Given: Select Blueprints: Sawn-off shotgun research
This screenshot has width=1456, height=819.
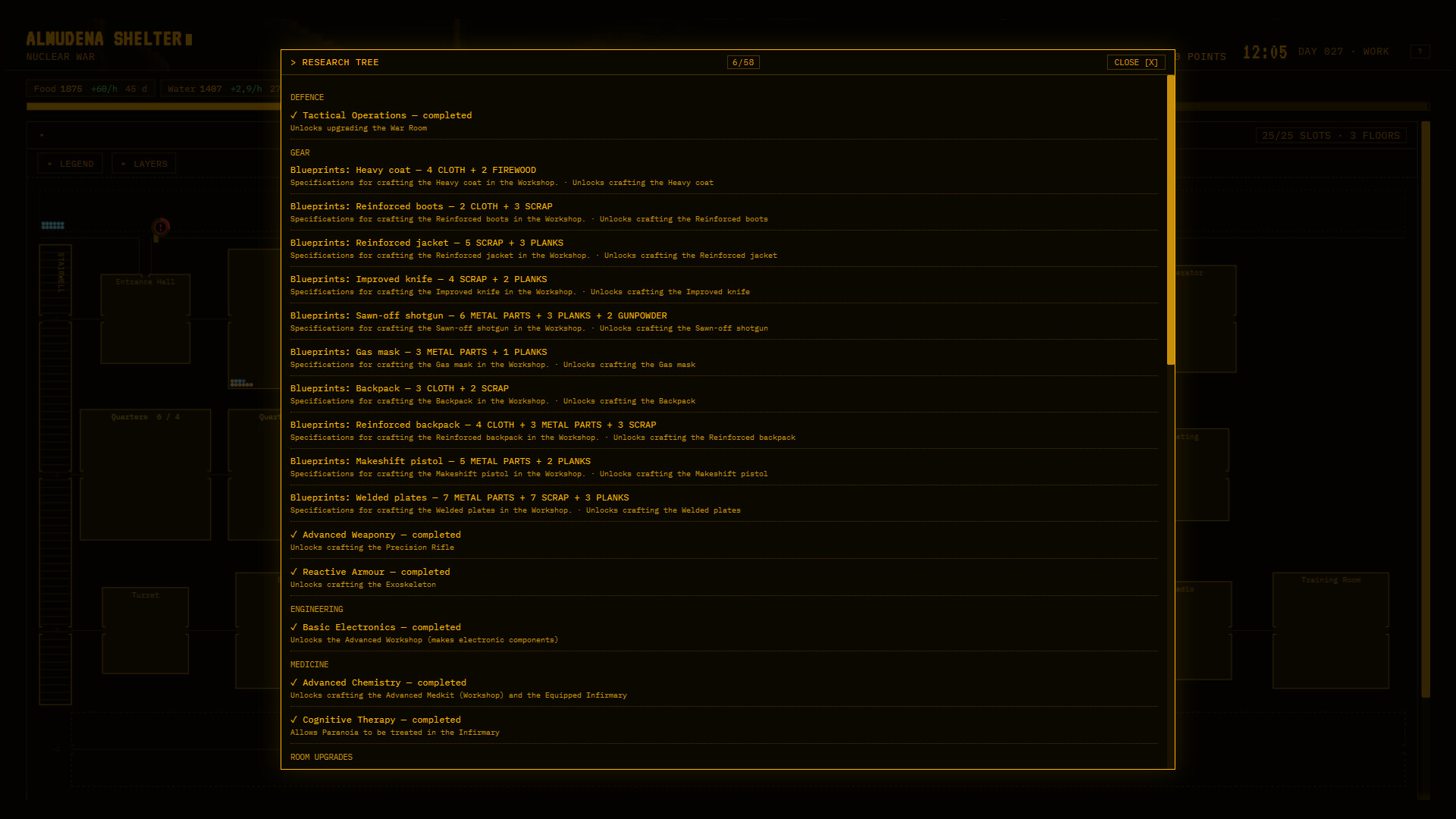Looking at the screenshot, I should click(x=723, y=322).
